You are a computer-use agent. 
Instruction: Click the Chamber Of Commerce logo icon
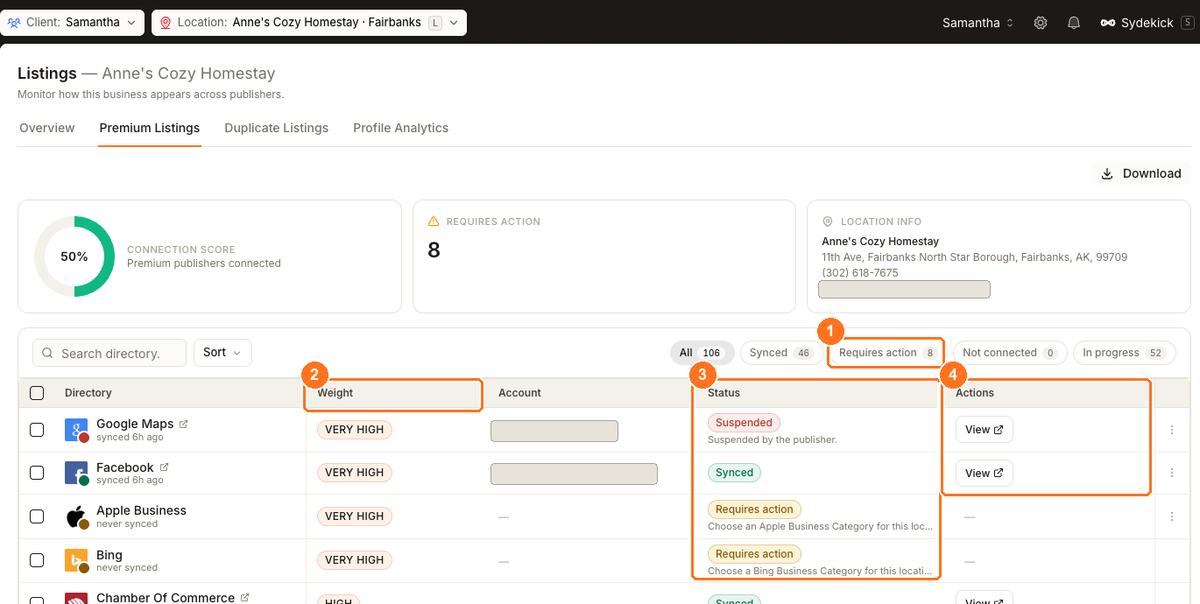(76, 598)
